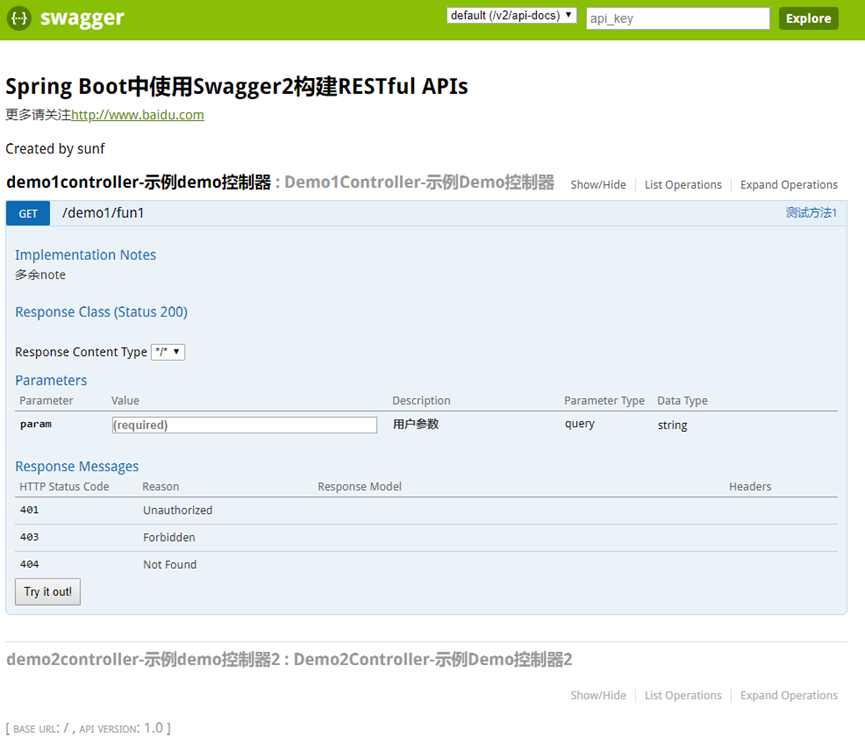Click the Response Messages heading

pos(77,466)
